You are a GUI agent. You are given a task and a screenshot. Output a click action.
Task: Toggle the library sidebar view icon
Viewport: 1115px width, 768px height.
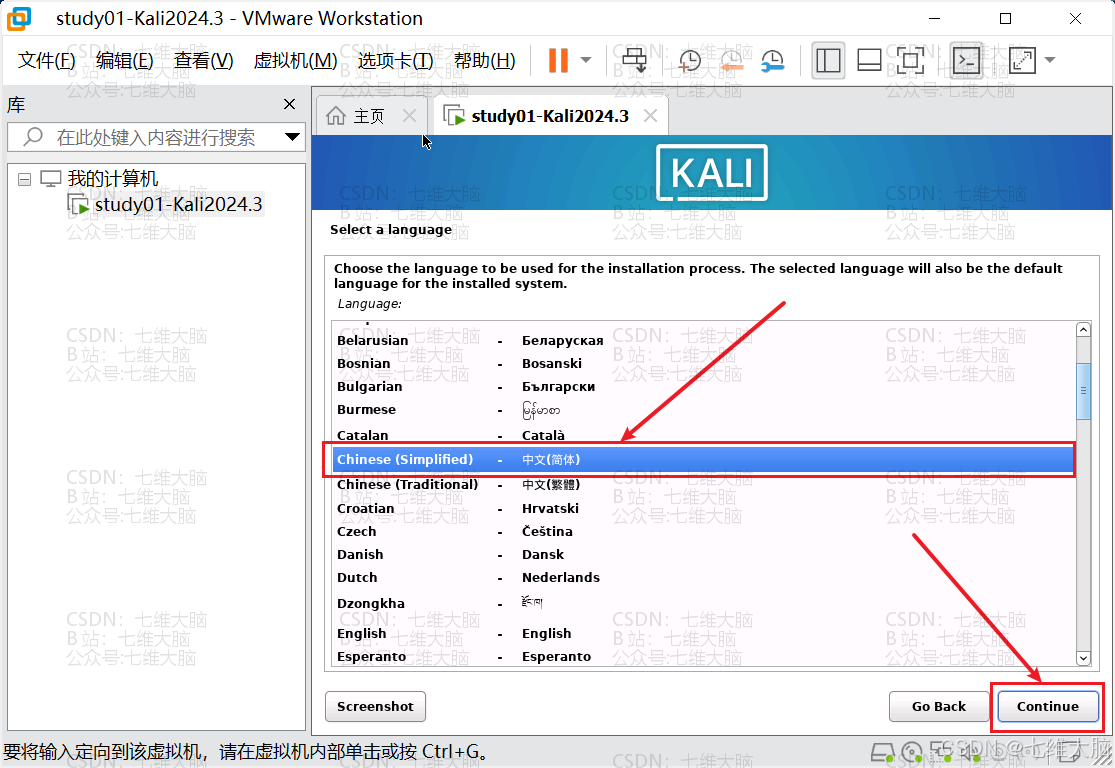828,60
